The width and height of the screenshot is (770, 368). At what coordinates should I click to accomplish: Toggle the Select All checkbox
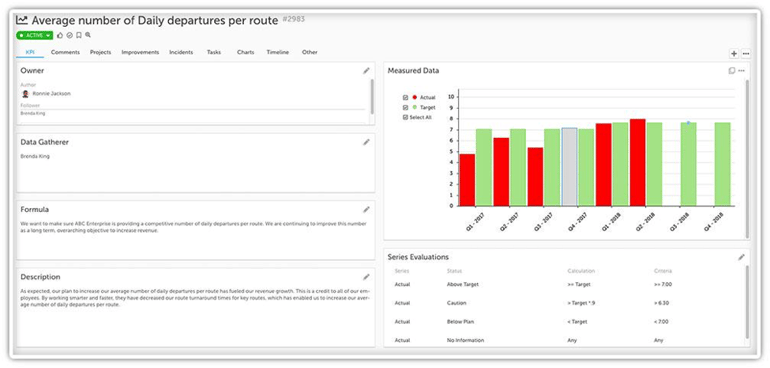click(405, 117)
